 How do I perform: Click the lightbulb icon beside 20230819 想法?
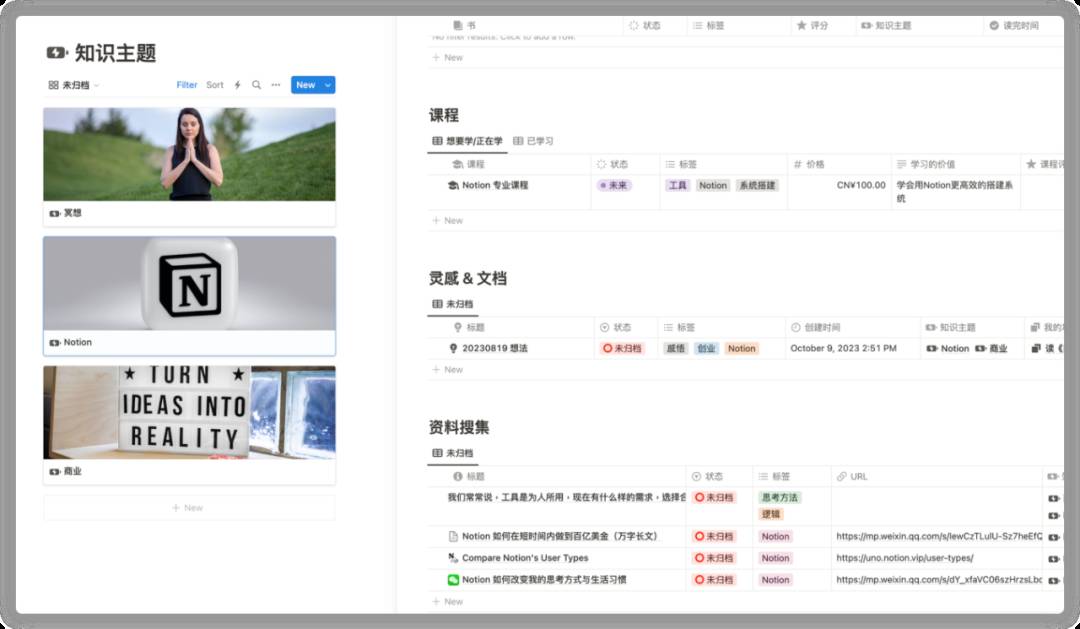[453, 349]
